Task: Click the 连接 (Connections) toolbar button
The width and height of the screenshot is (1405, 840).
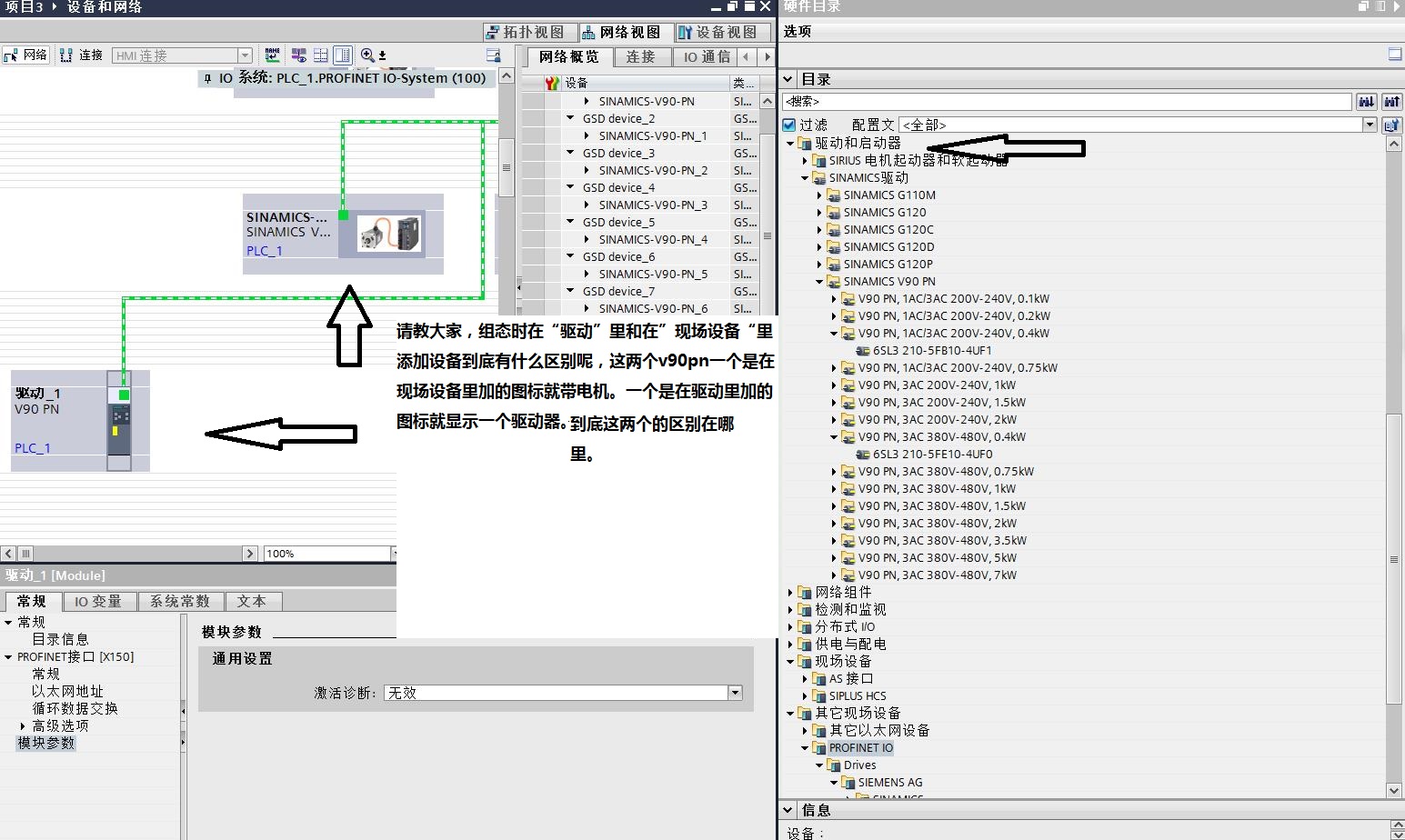Action: pyautogui.click(x=81, y=55)
